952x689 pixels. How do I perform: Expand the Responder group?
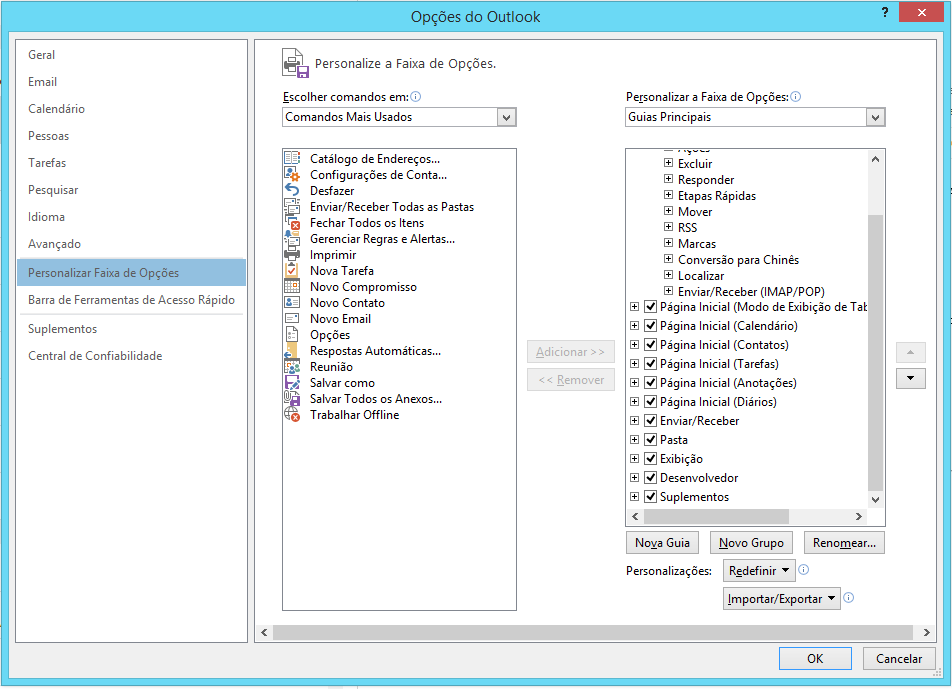click(668, 179)
